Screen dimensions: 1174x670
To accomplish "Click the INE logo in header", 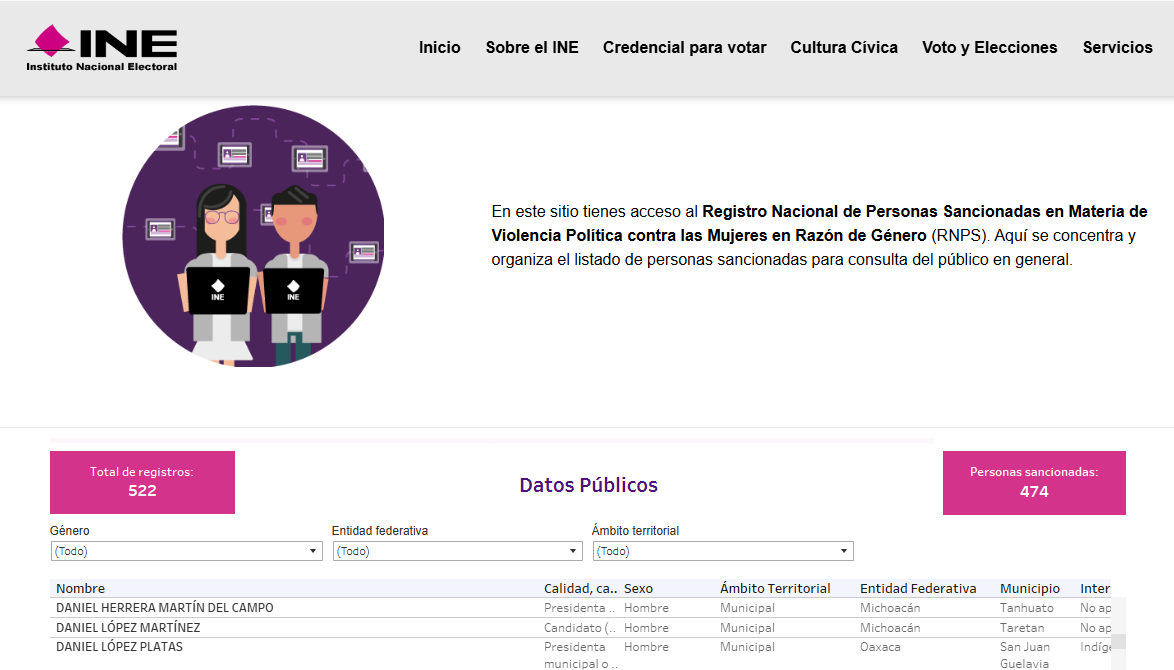I will tap(102, 48).
